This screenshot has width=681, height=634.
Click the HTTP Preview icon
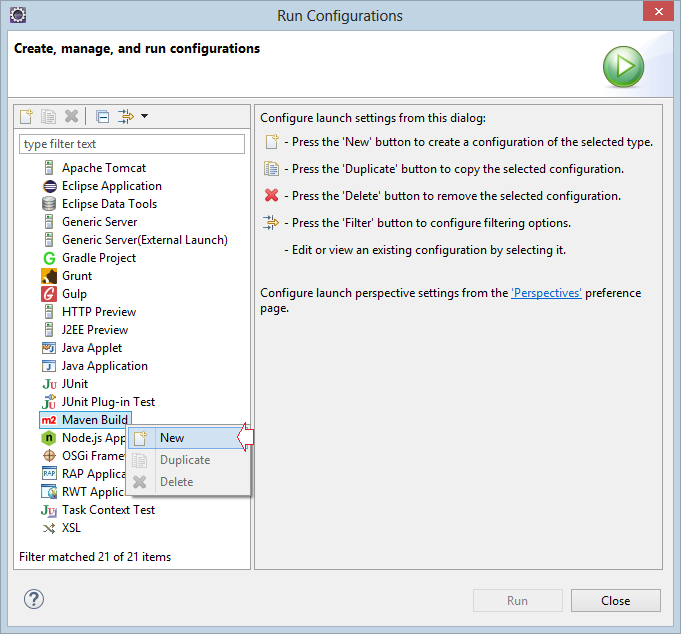pyautogui.click(x=49, y=312)
